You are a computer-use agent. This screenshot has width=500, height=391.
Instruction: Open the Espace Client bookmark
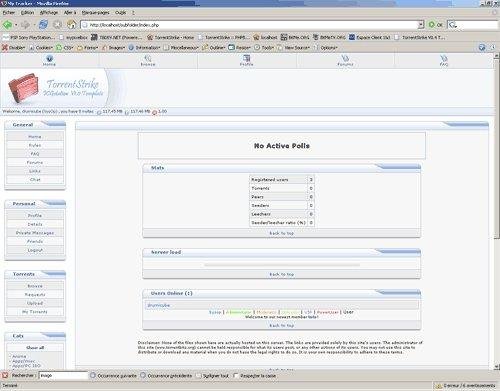pos(370,37)
